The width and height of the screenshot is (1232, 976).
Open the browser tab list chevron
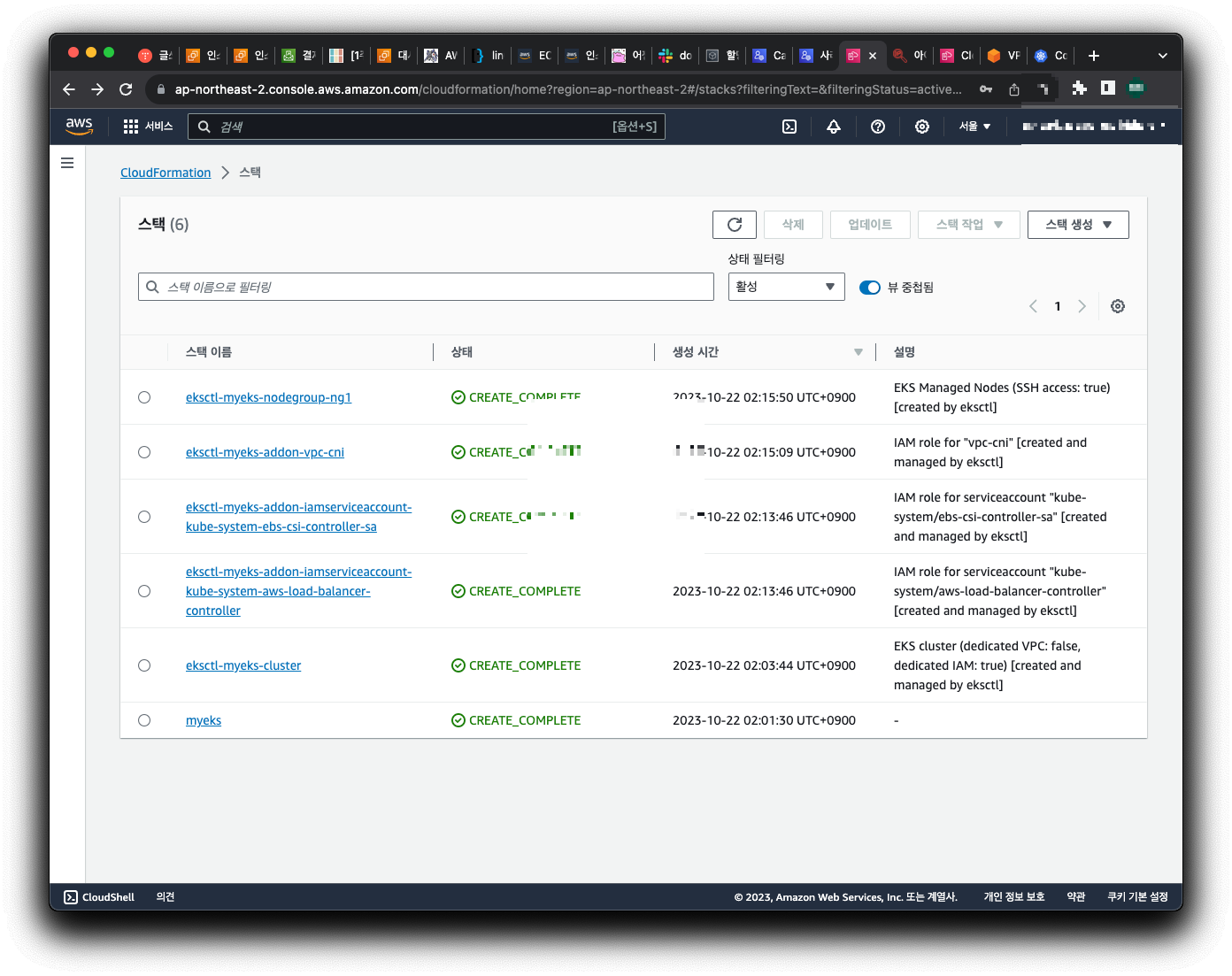pyautogui.click(x=1162, y=56)
